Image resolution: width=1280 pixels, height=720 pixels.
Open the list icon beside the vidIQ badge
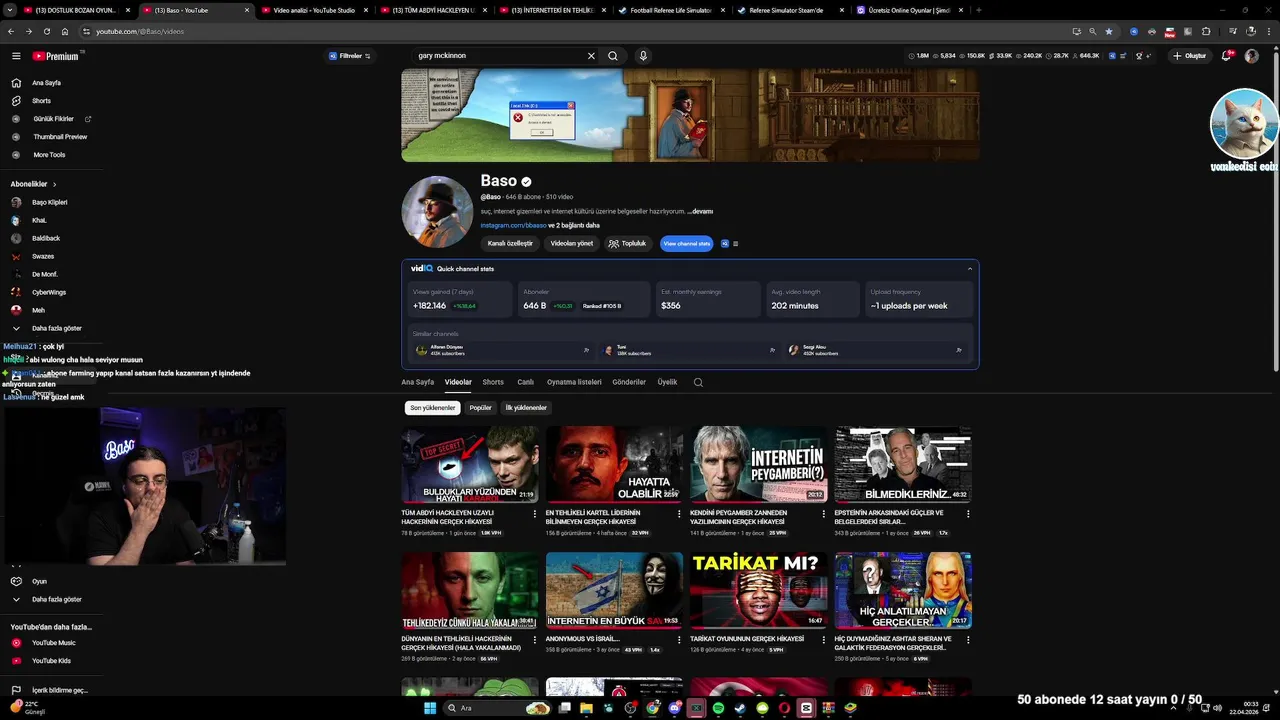(x=736, y=243)
